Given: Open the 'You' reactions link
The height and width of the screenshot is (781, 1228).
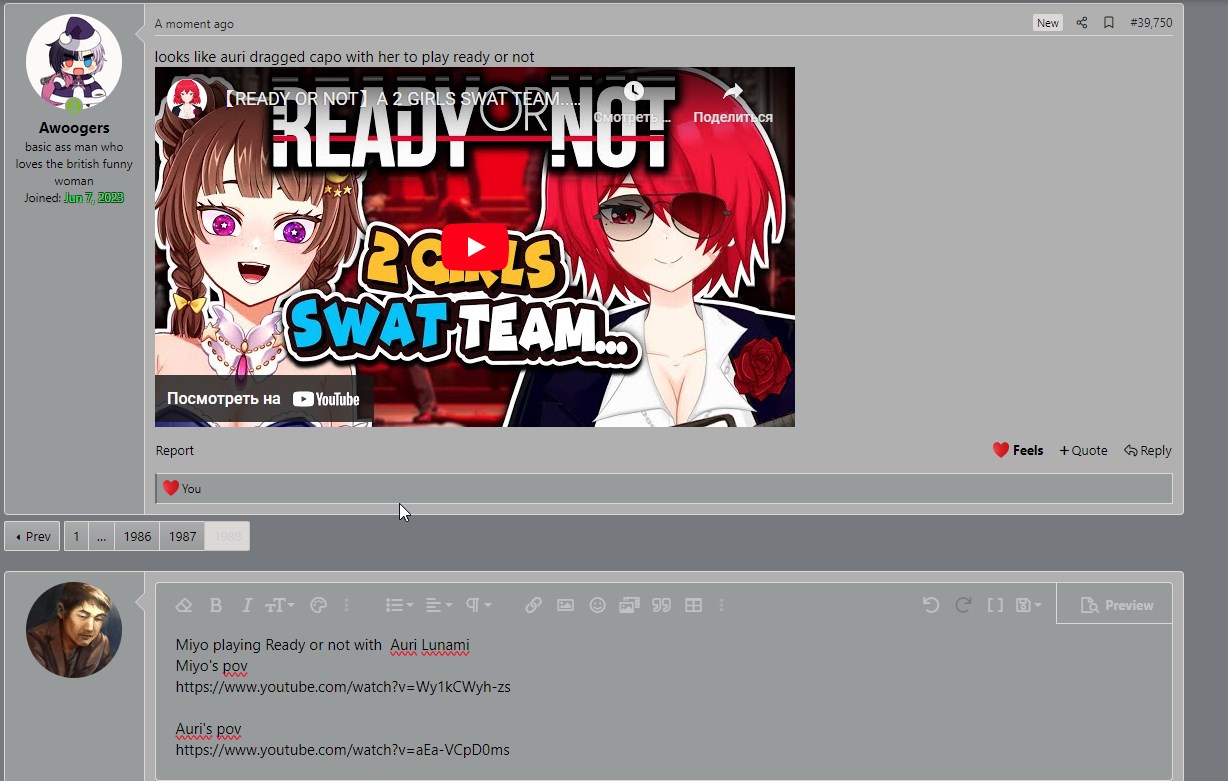Looking at the screenshot, I should point(191,489).
